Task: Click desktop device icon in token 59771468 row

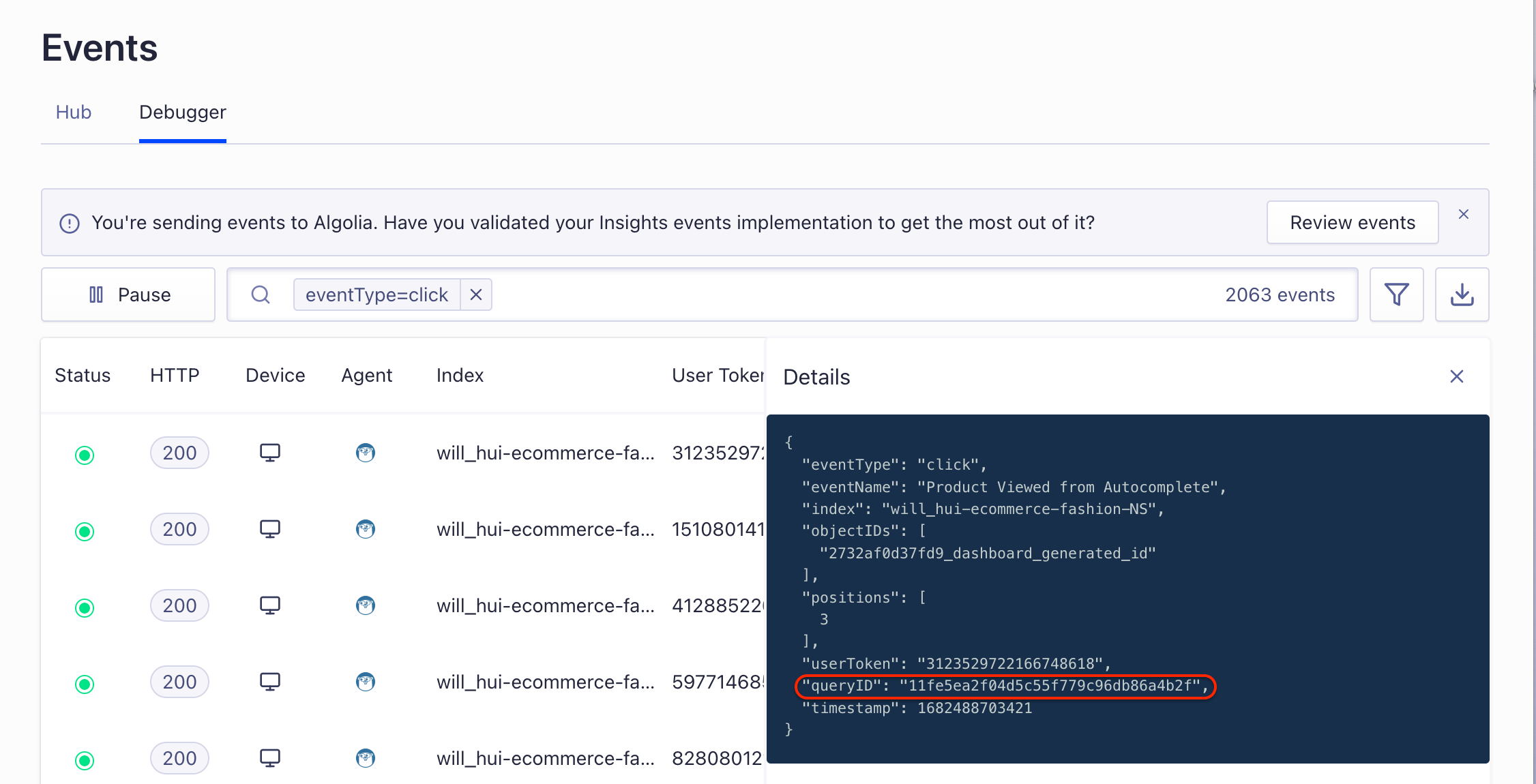Action: pos(270,682)
